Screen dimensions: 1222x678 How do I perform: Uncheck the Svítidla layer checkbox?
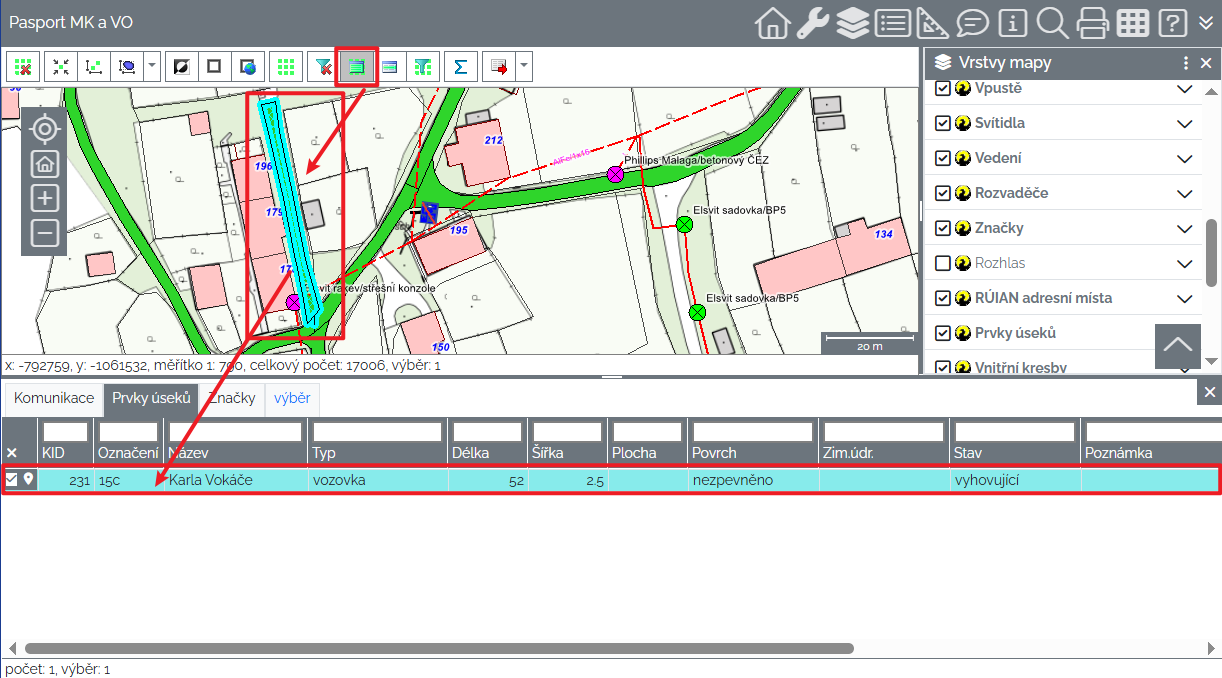point(942,123)
